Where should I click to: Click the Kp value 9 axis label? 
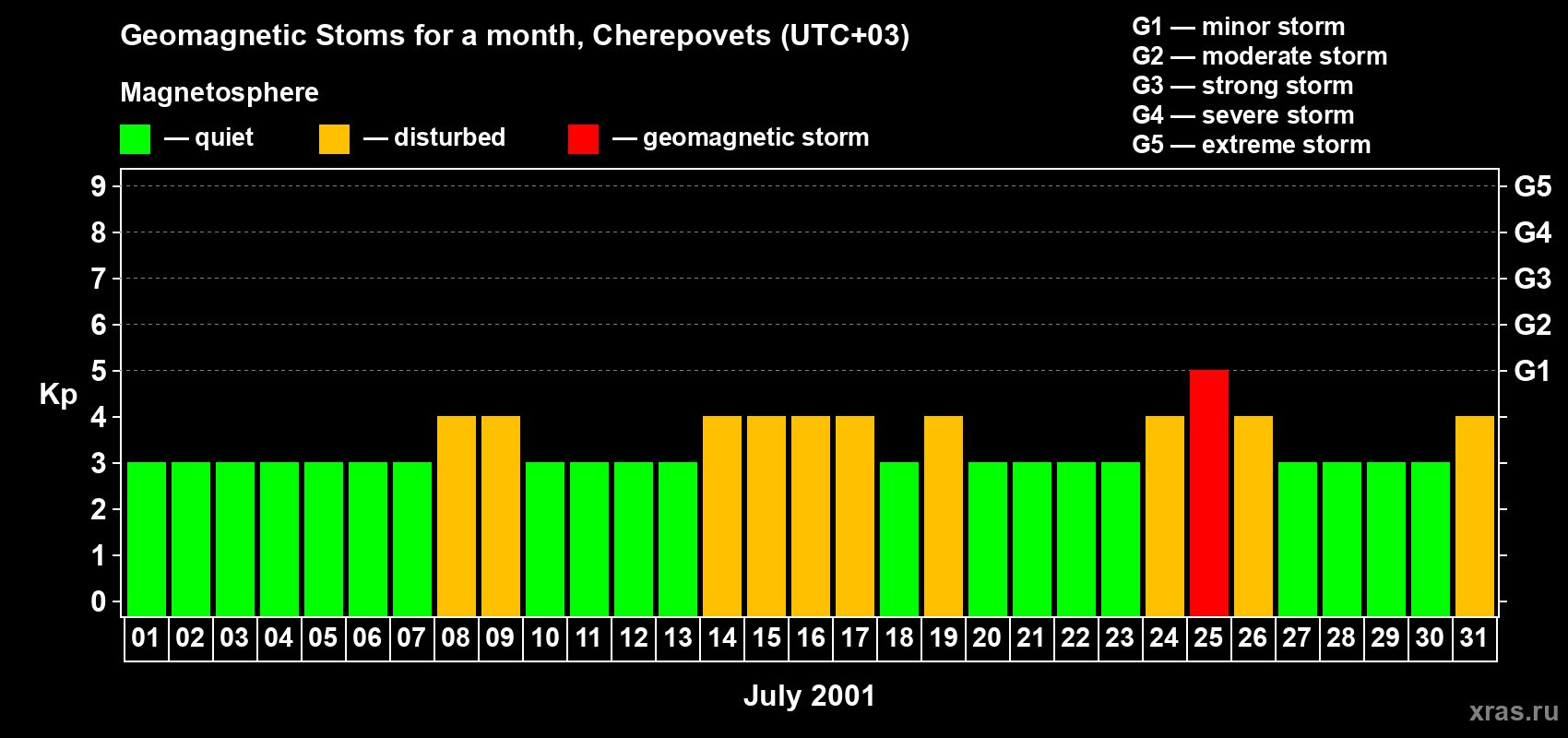tap(99, 186)
